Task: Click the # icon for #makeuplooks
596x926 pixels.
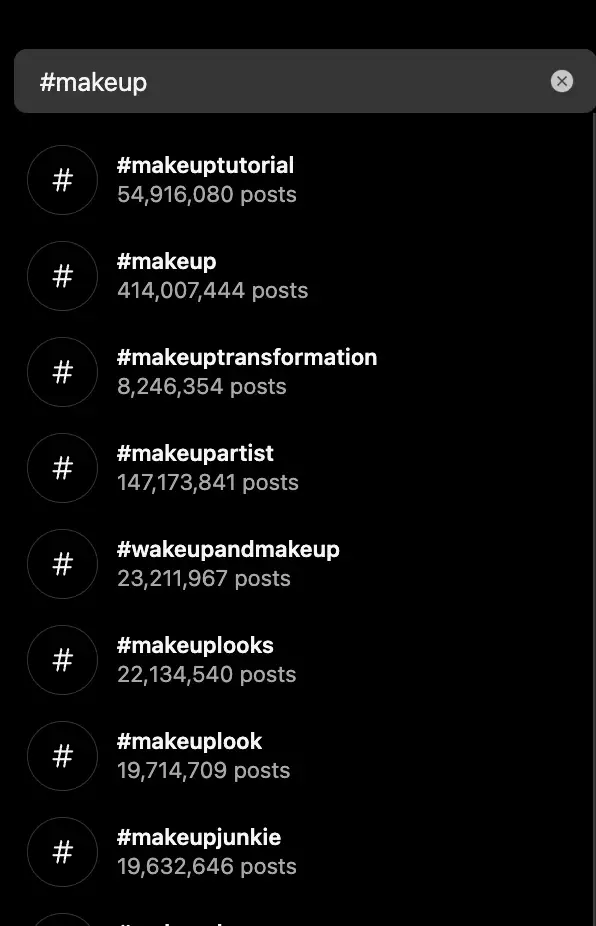Action: [x=62, y=660]
